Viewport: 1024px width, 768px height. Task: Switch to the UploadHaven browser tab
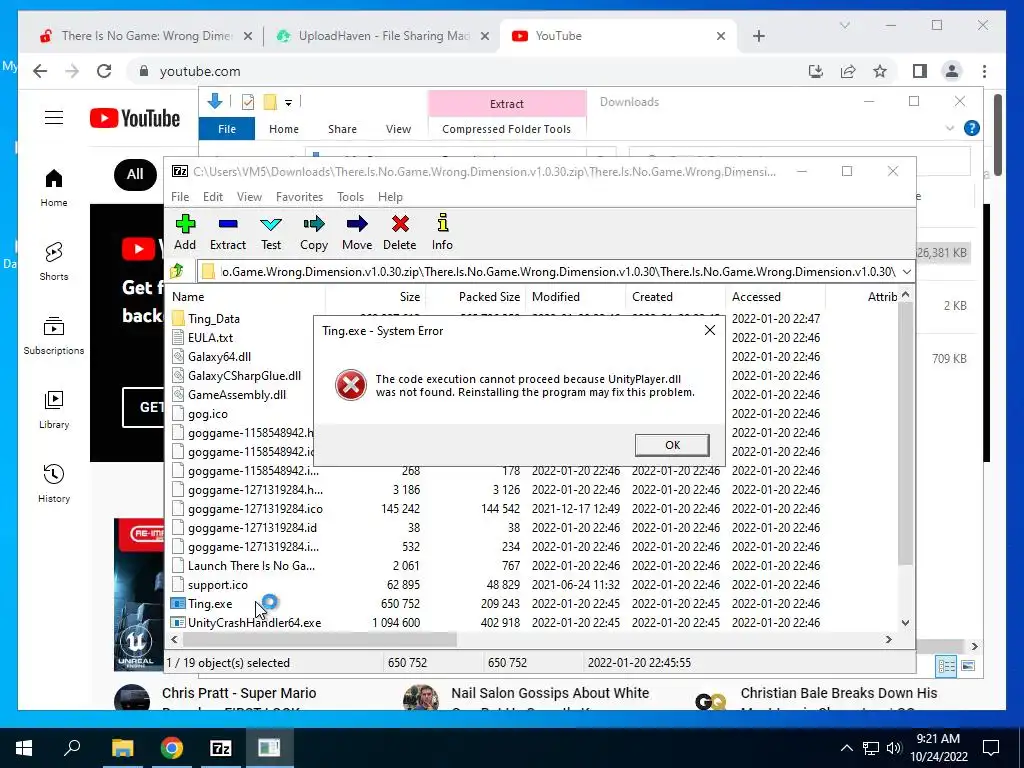[x=383, y=36]
